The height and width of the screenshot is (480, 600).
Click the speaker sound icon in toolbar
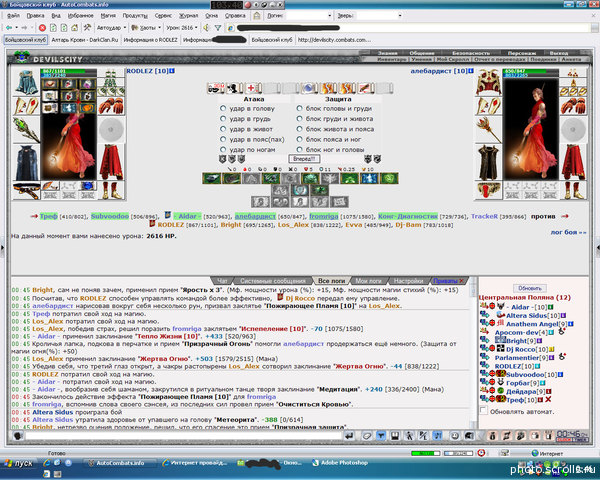[206, 28]
